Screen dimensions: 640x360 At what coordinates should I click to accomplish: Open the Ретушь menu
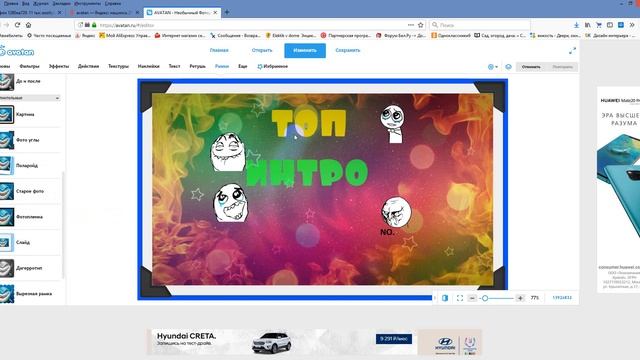[198, 66]
